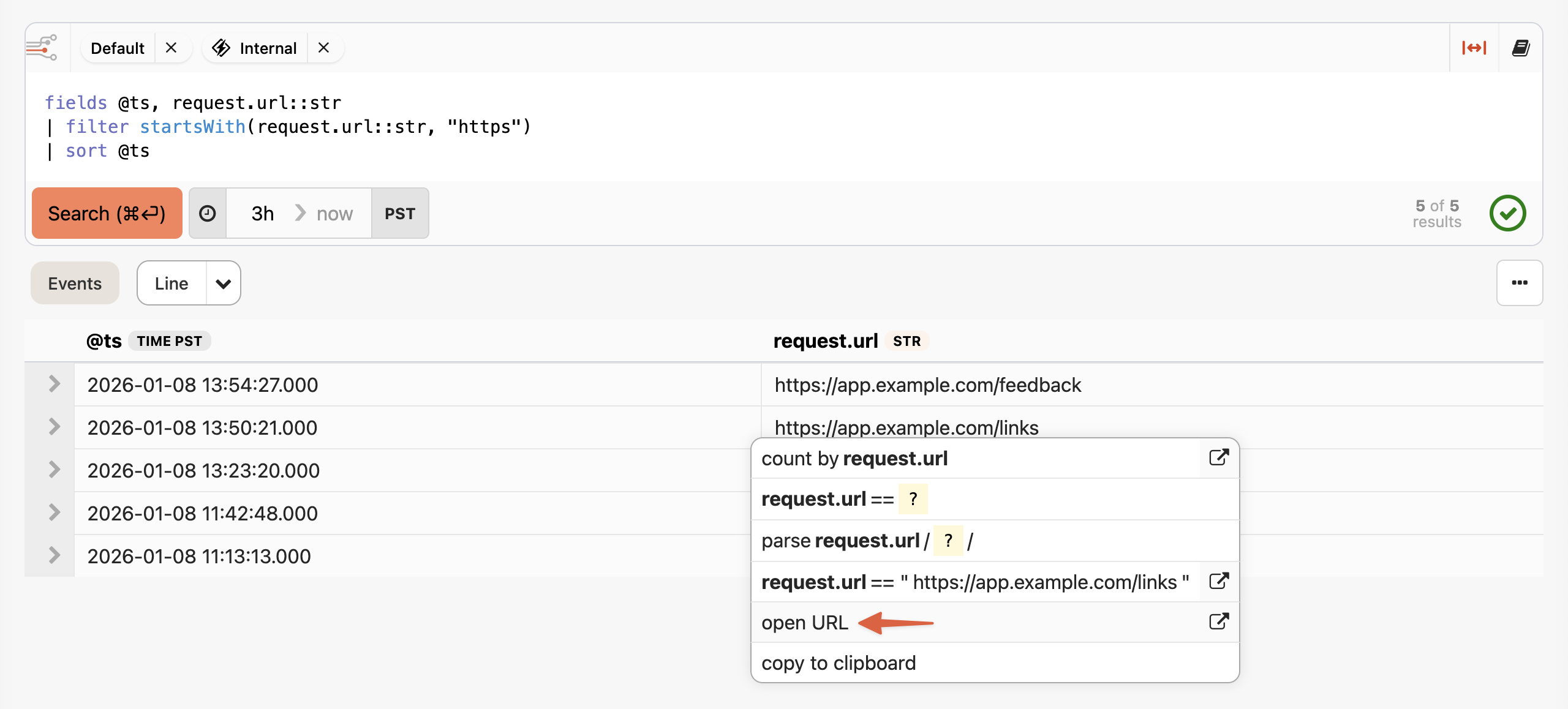Click the green checkmark results status icon

1509,213
